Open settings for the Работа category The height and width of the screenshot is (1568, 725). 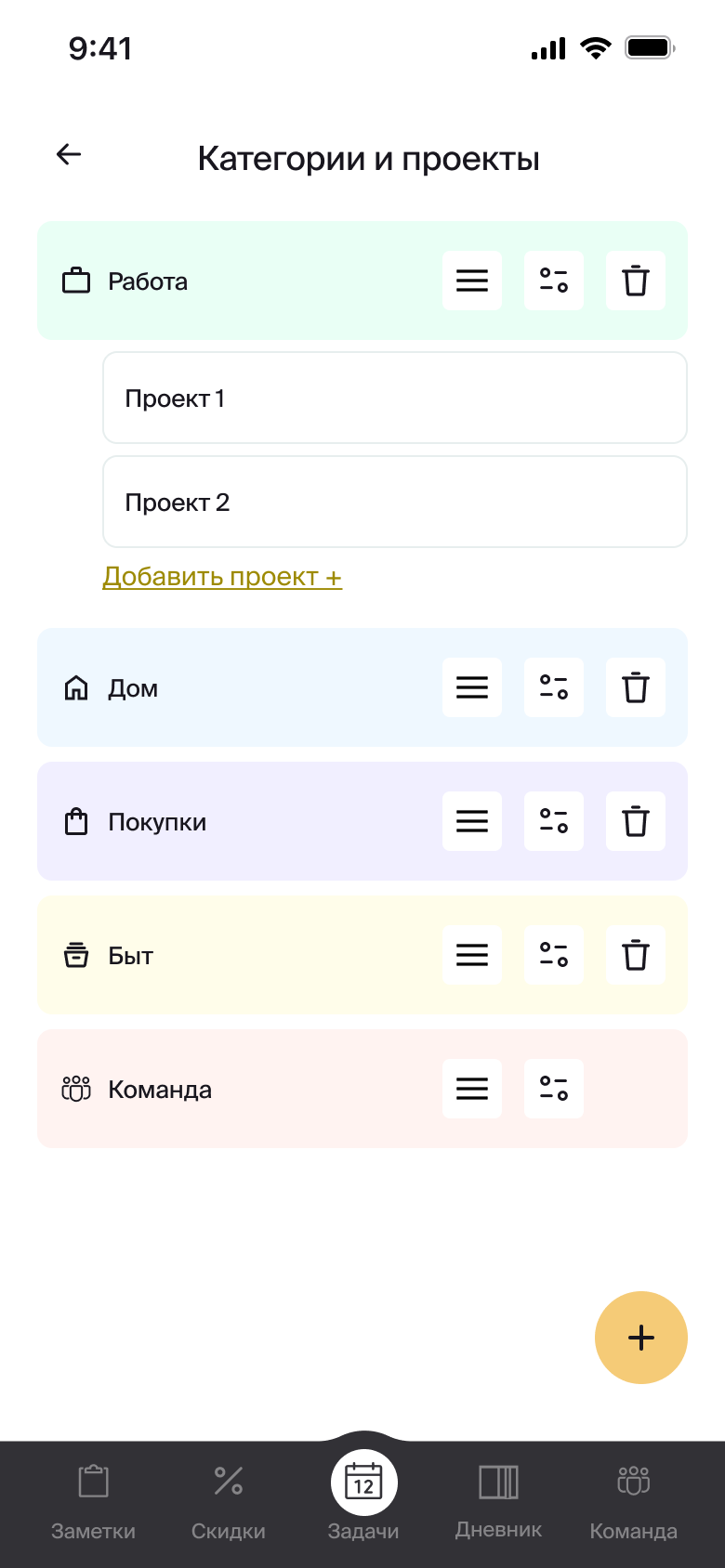pyautogui.click(x=554, y=281)
